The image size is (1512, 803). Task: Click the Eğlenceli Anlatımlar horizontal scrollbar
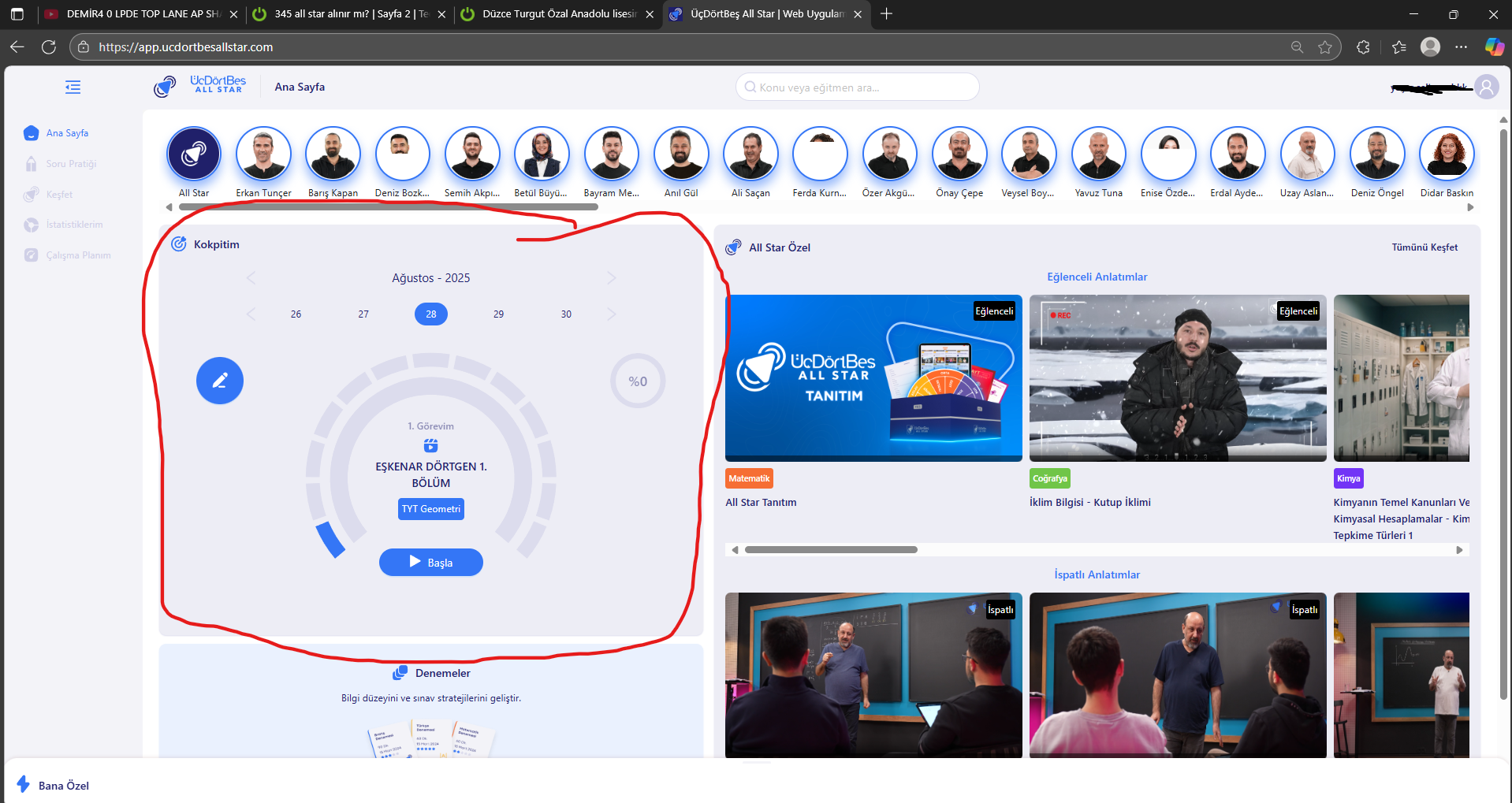[831, 550]
